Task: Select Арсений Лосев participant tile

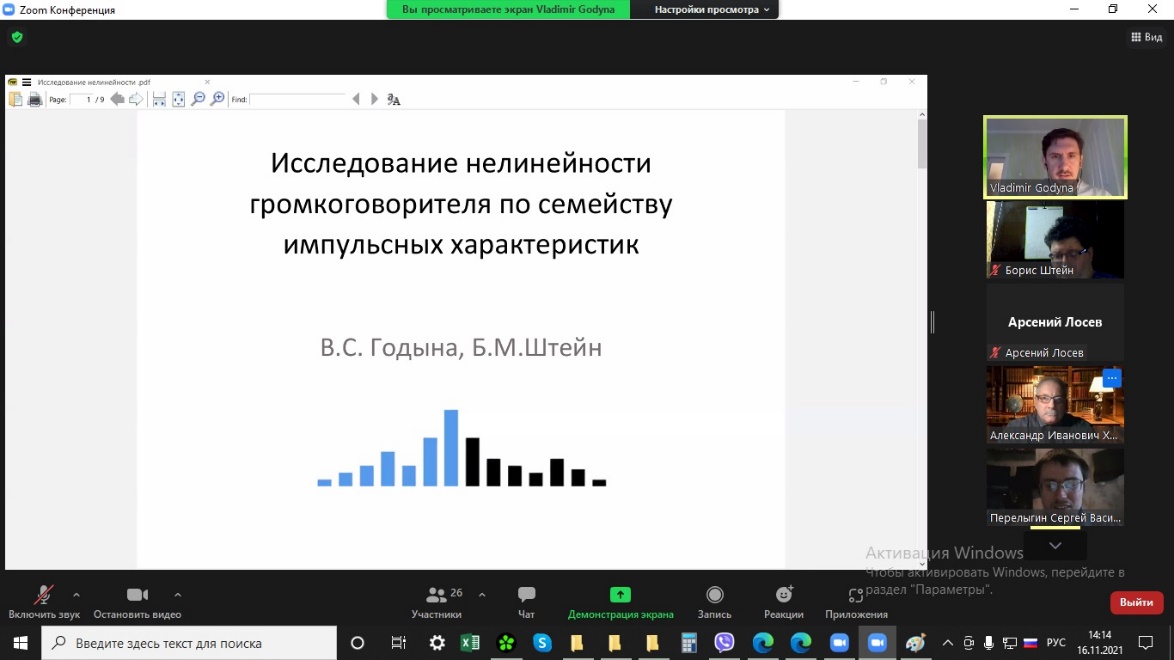Action: point(1055,322)
